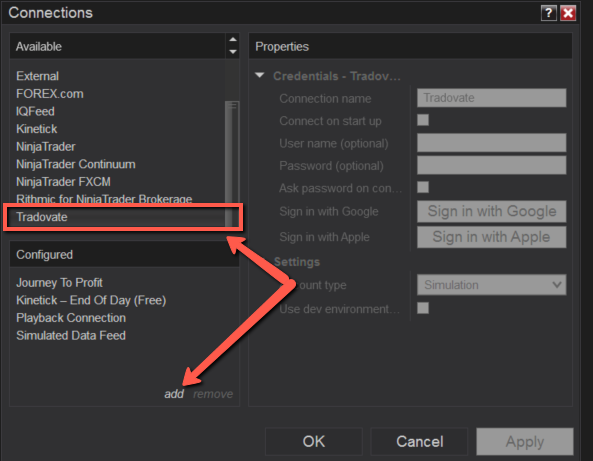Toggle the Ask password on connect checkbox

[423, 187]
